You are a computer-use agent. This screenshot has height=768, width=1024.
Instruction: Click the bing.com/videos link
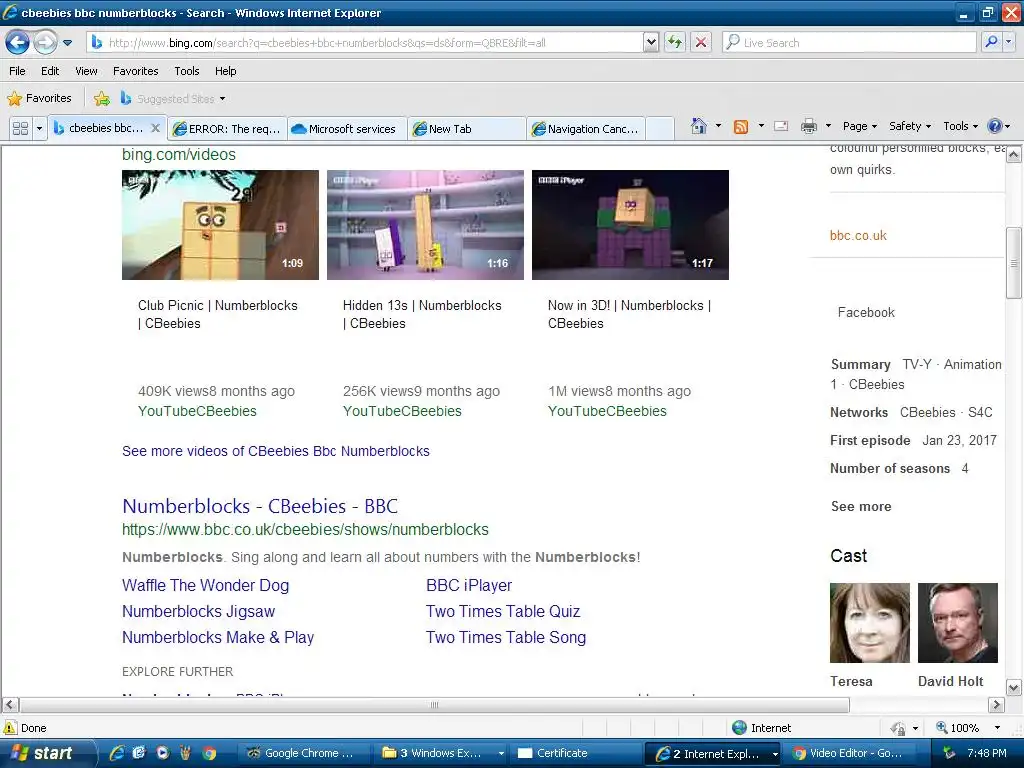coord(179,155)
